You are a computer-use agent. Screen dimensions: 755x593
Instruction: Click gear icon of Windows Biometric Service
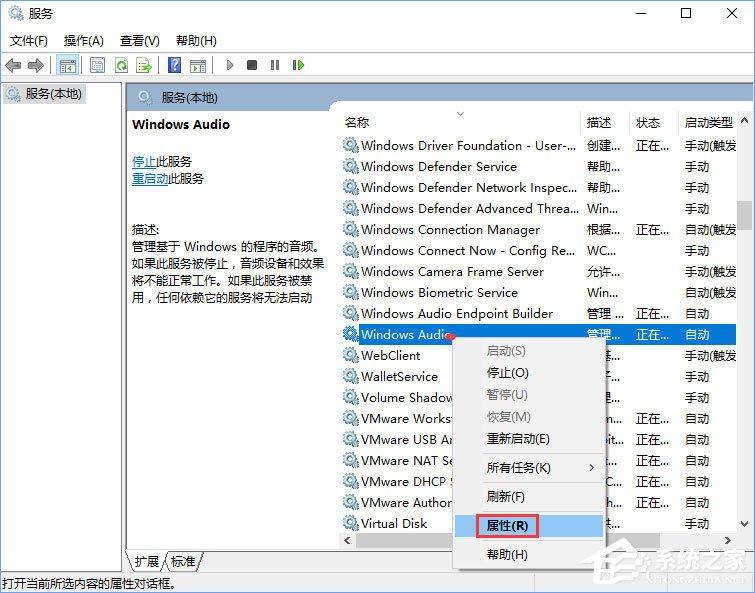point(350,292)
